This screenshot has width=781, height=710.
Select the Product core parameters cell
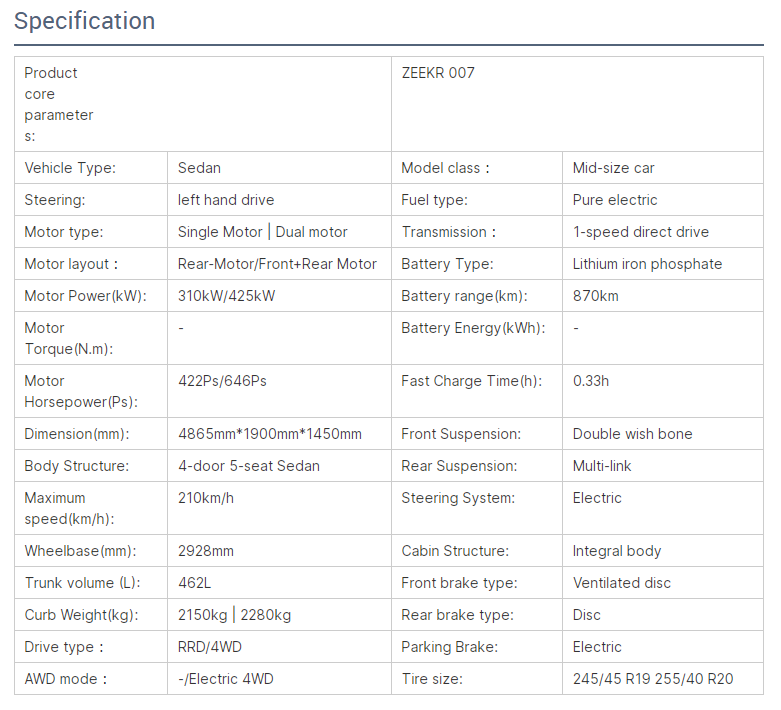(x=59, y=104)
